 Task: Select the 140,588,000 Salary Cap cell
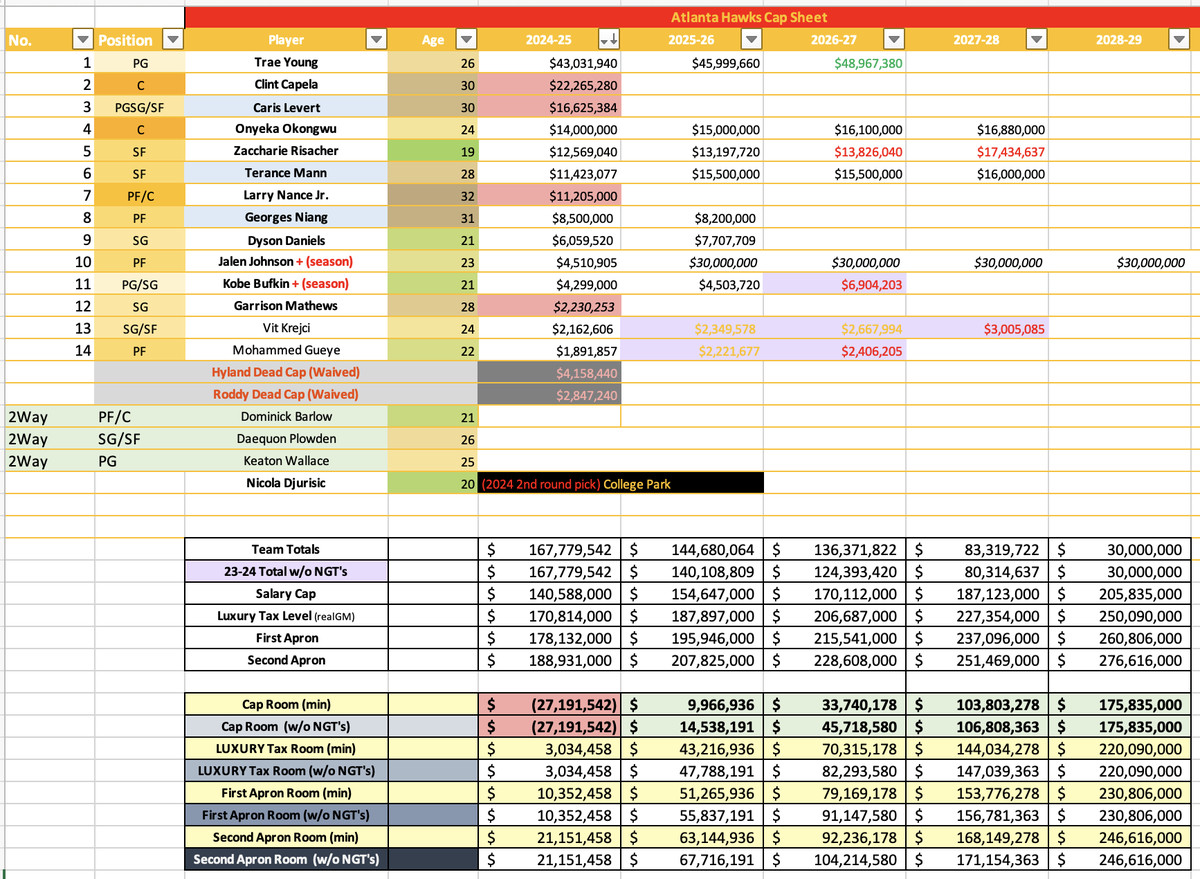coord(549,594)
